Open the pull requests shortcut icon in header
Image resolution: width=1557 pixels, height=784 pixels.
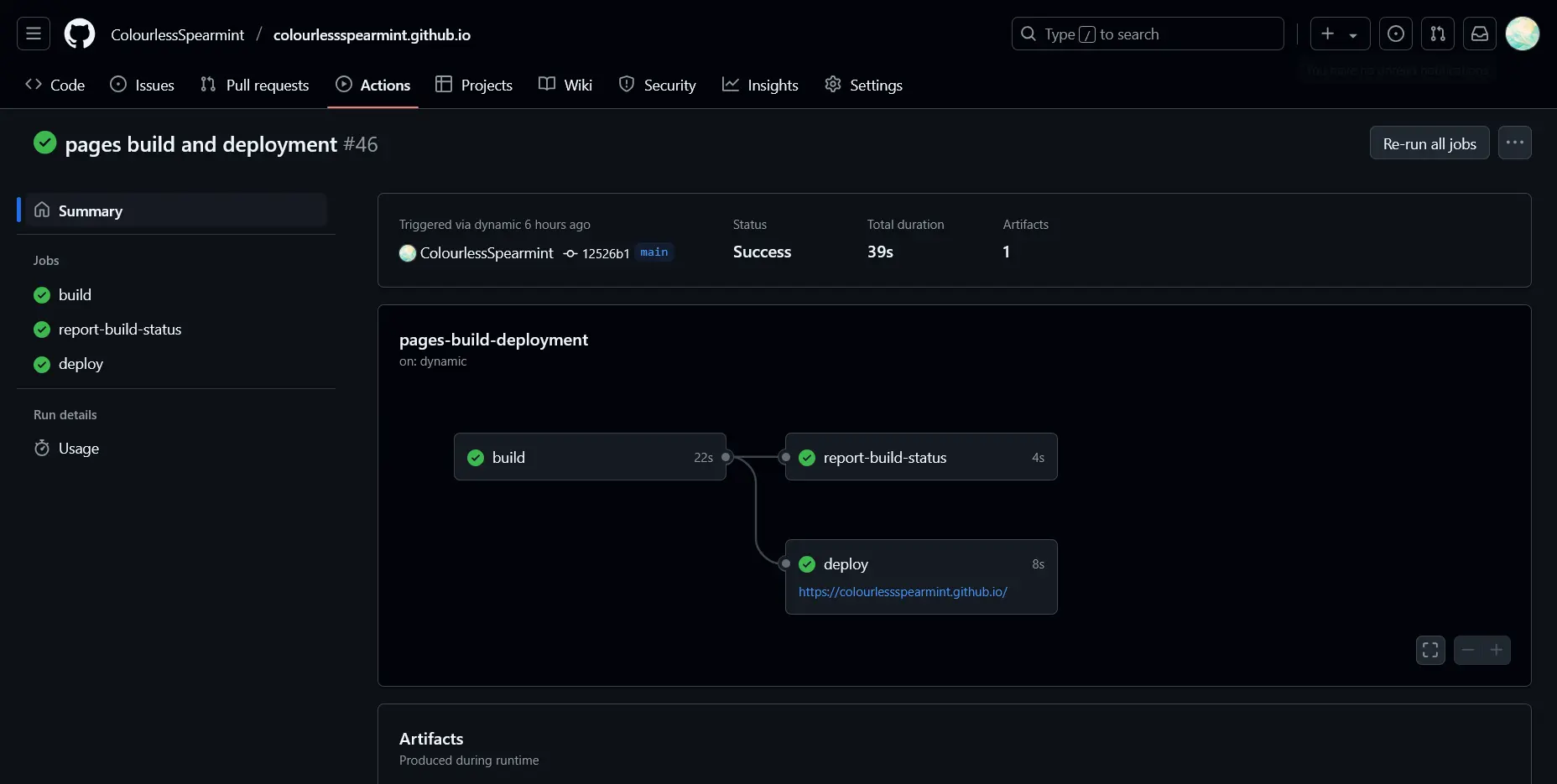1438,34
